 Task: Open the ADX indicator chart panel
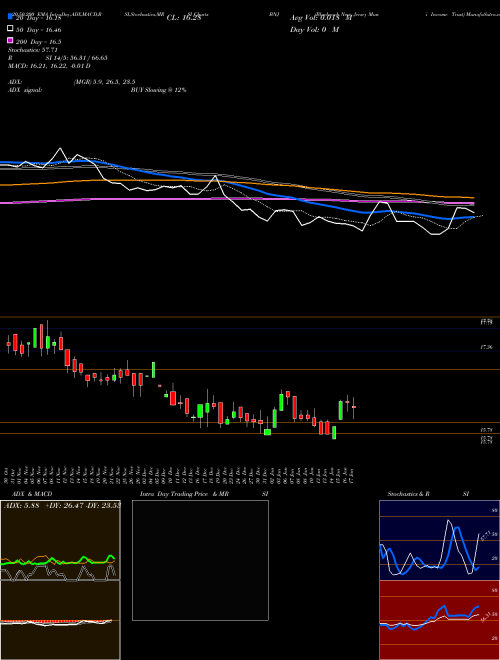[x=60, y=540]
